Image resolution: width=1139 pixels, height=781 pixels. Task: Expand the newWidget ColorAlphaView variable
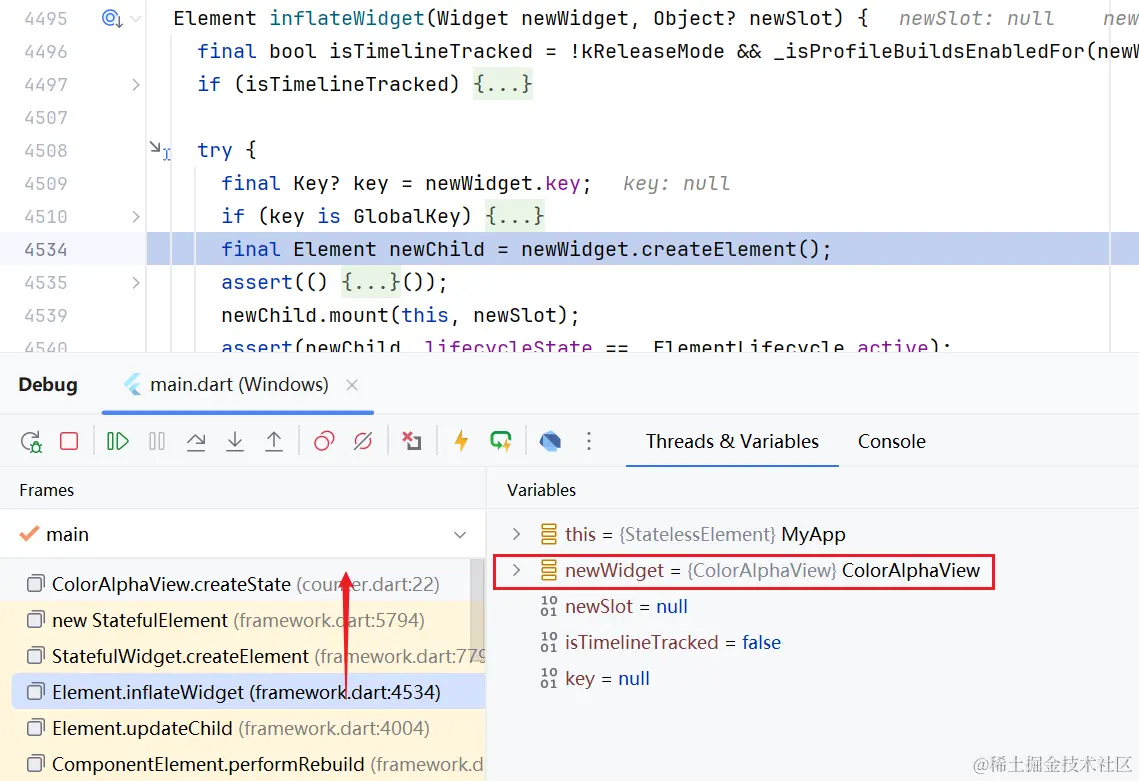point(516,570)
